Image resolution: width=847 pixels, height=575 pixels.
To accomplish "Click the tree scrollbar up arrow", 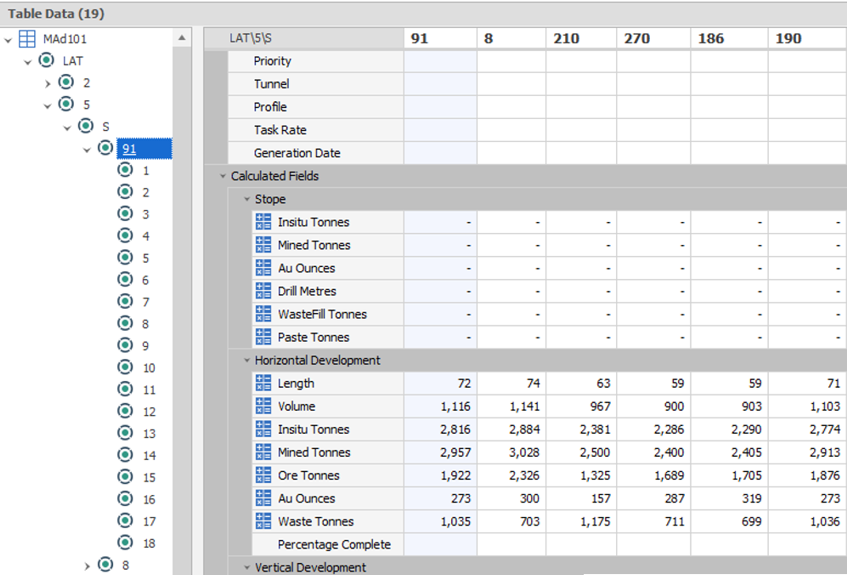I will coord(182,38).
